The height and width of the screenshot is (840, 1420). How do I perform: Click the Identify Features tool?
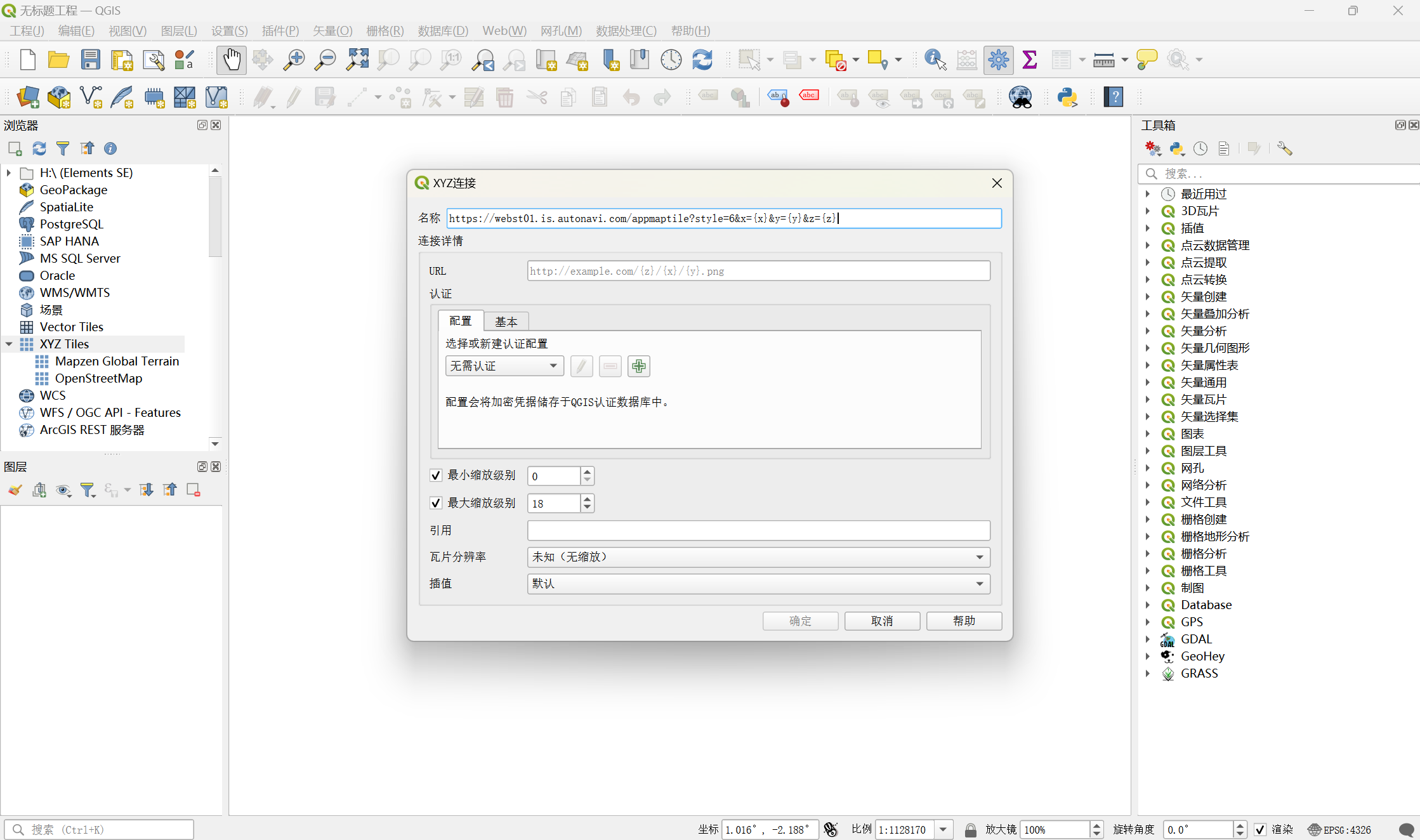(x=935, y=60)
